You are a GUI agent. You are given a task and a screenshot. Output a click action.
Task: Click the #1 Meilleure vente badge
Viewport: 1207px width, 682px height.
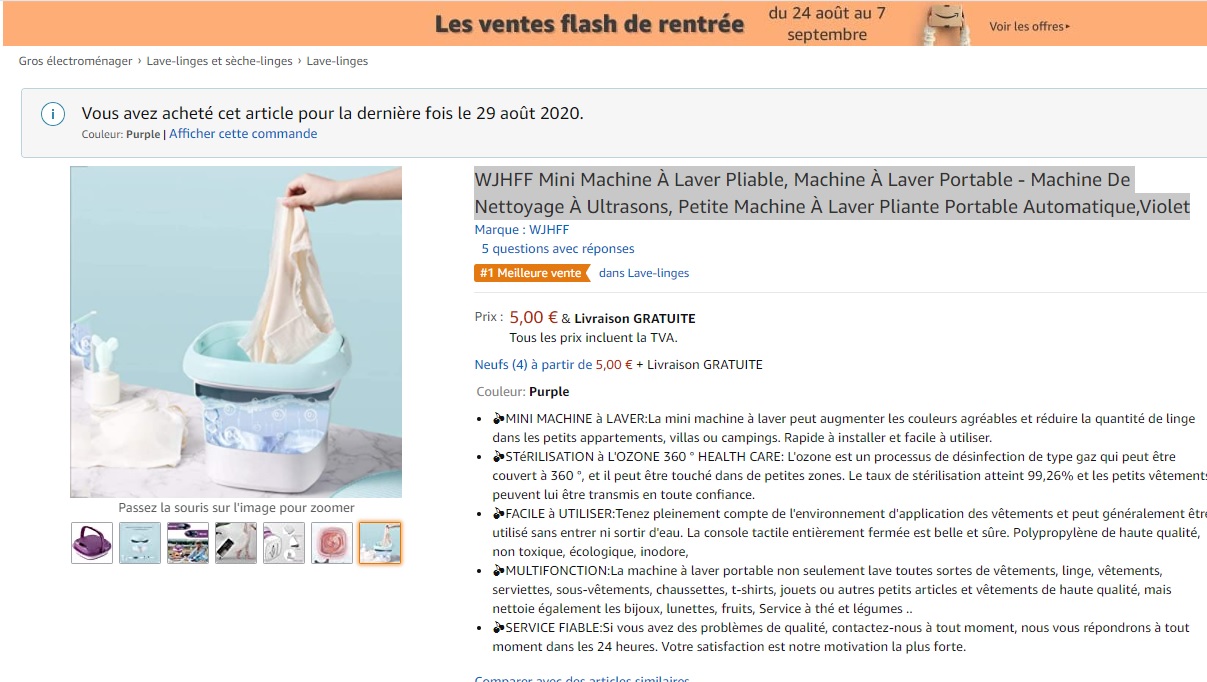[x=532, y=273]
